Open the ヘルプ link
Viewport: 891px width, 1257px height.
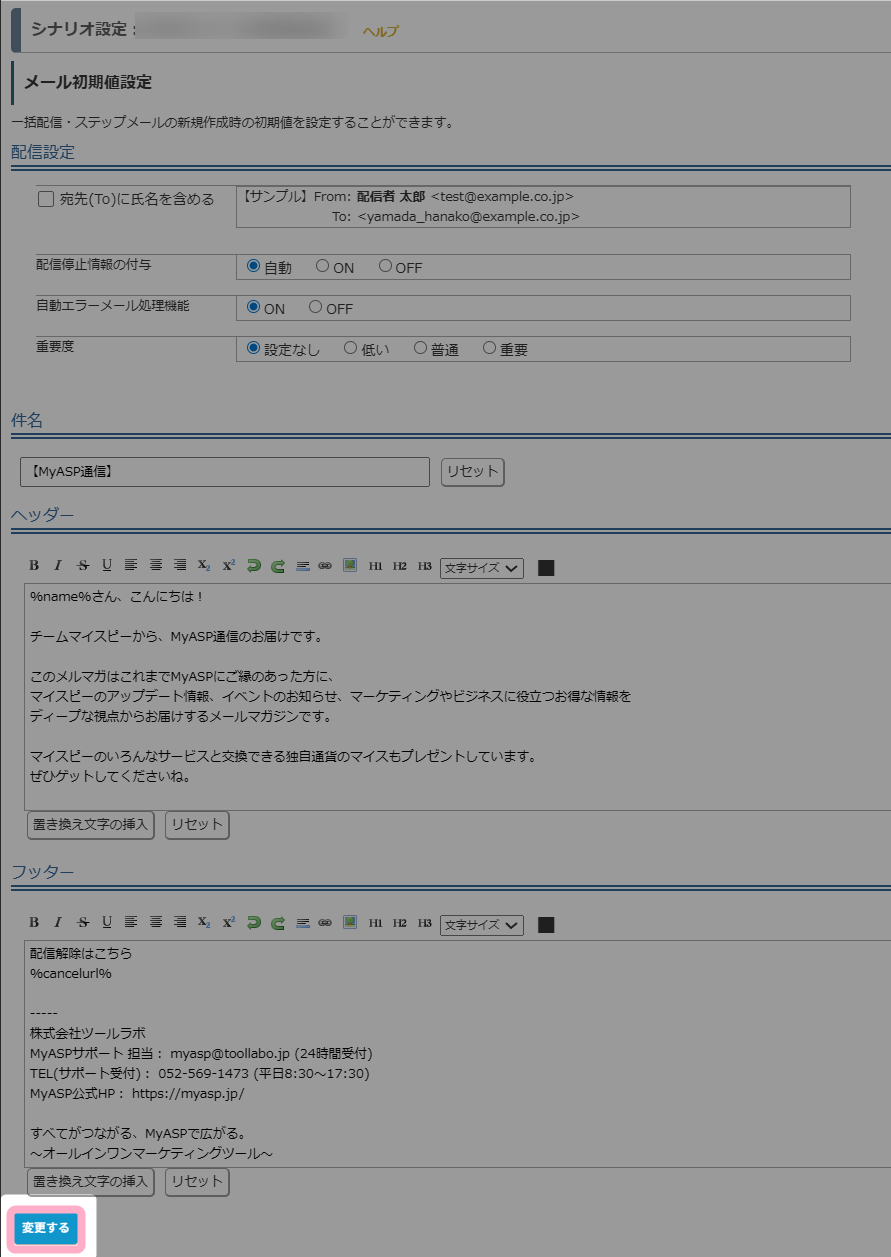(x=380, y=32)
